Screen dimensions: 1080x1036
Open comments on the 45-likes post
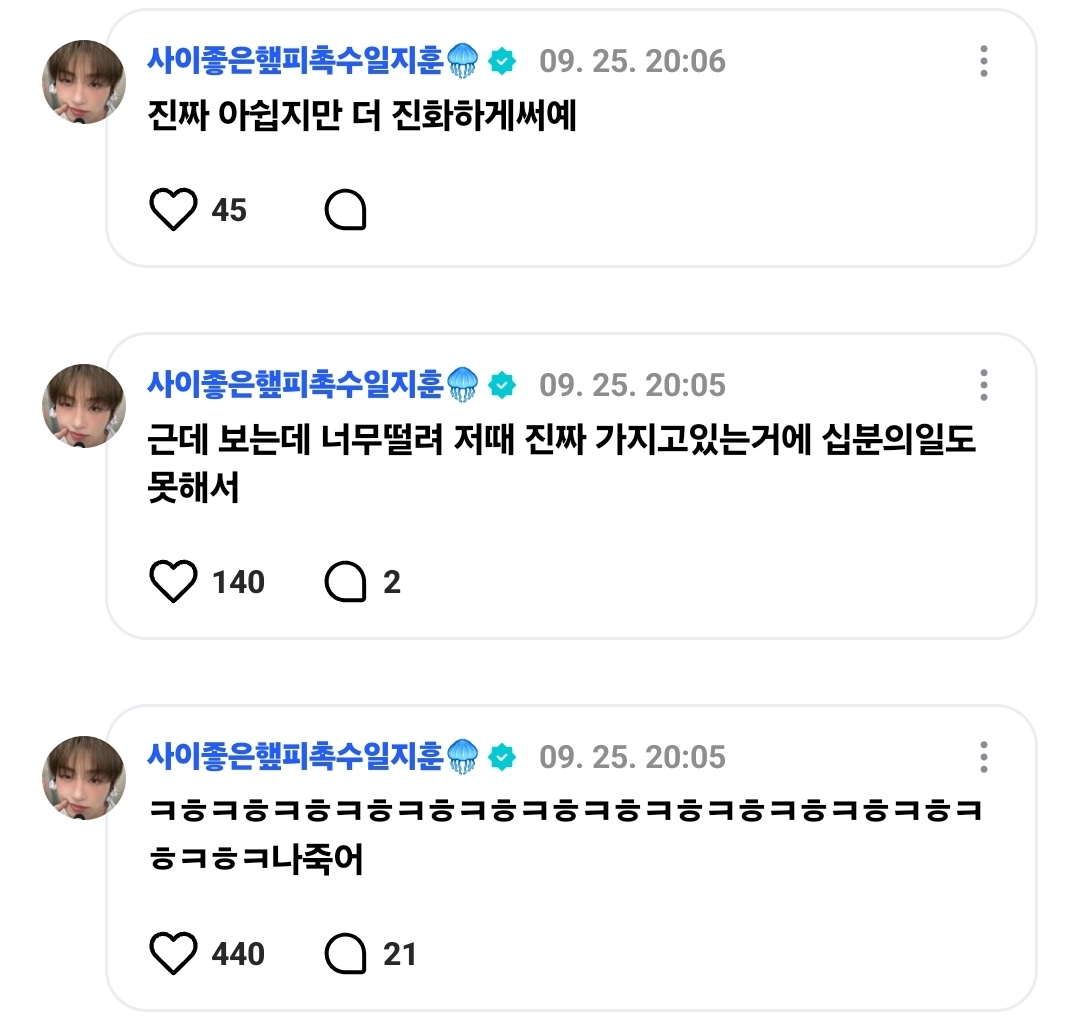click(x=346, y=210)
